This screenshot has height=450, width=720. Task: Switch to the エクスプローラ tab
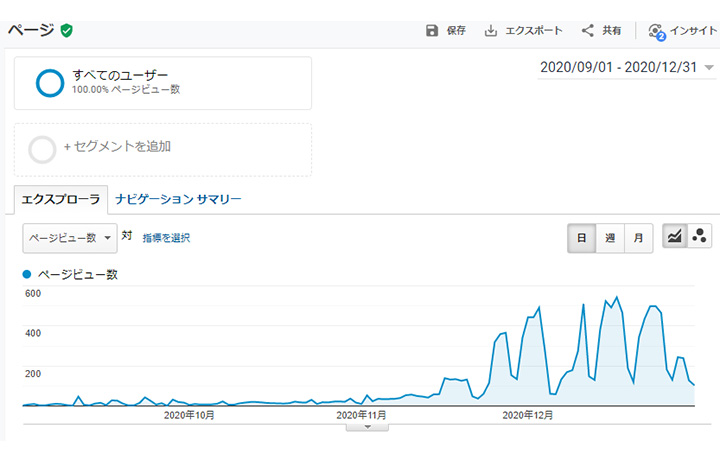pos(60,199)
